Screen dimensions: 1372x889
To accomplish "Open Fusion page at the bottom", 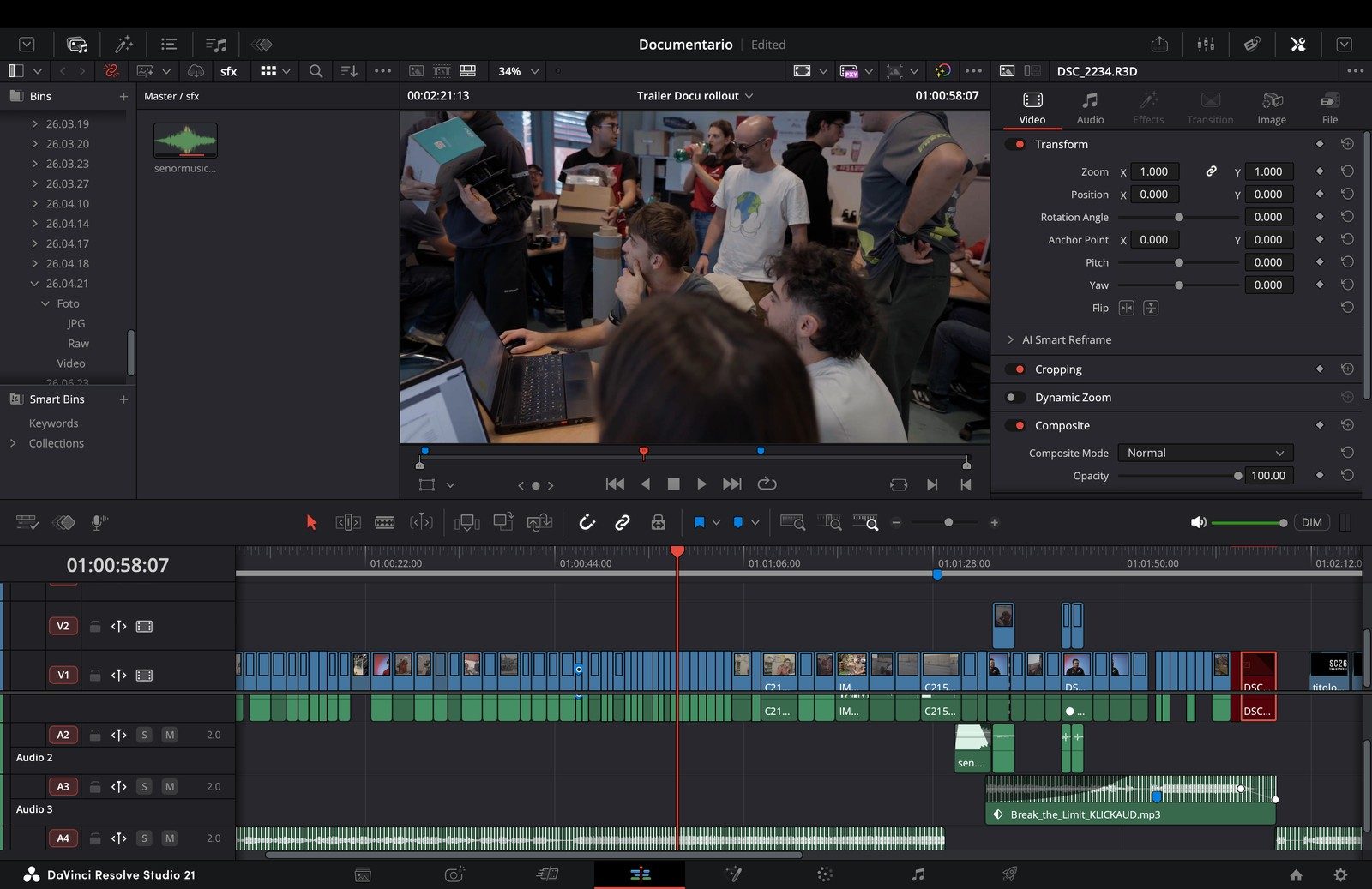I will [733, 874].
